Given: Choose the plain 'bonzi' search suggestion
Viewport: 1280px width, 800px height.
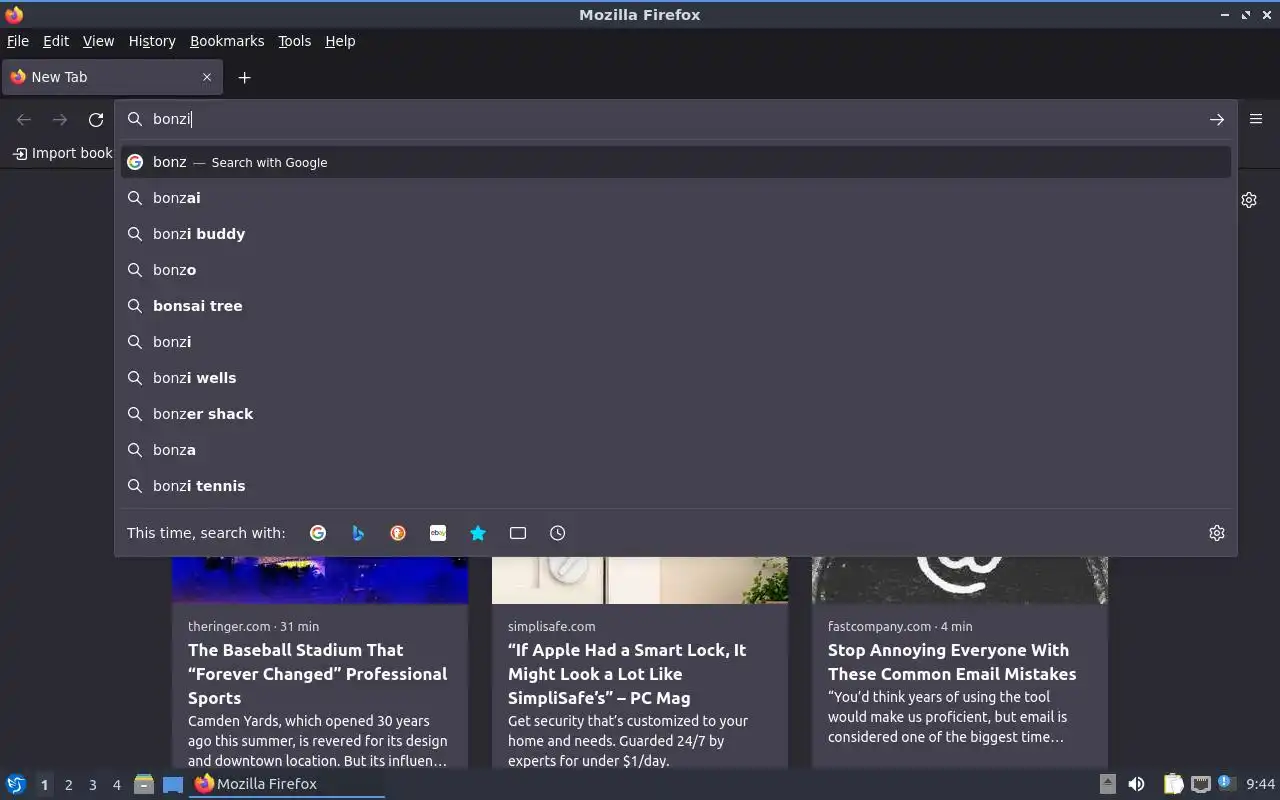Looking at the screenshot, I should click(x=676, y=342).
